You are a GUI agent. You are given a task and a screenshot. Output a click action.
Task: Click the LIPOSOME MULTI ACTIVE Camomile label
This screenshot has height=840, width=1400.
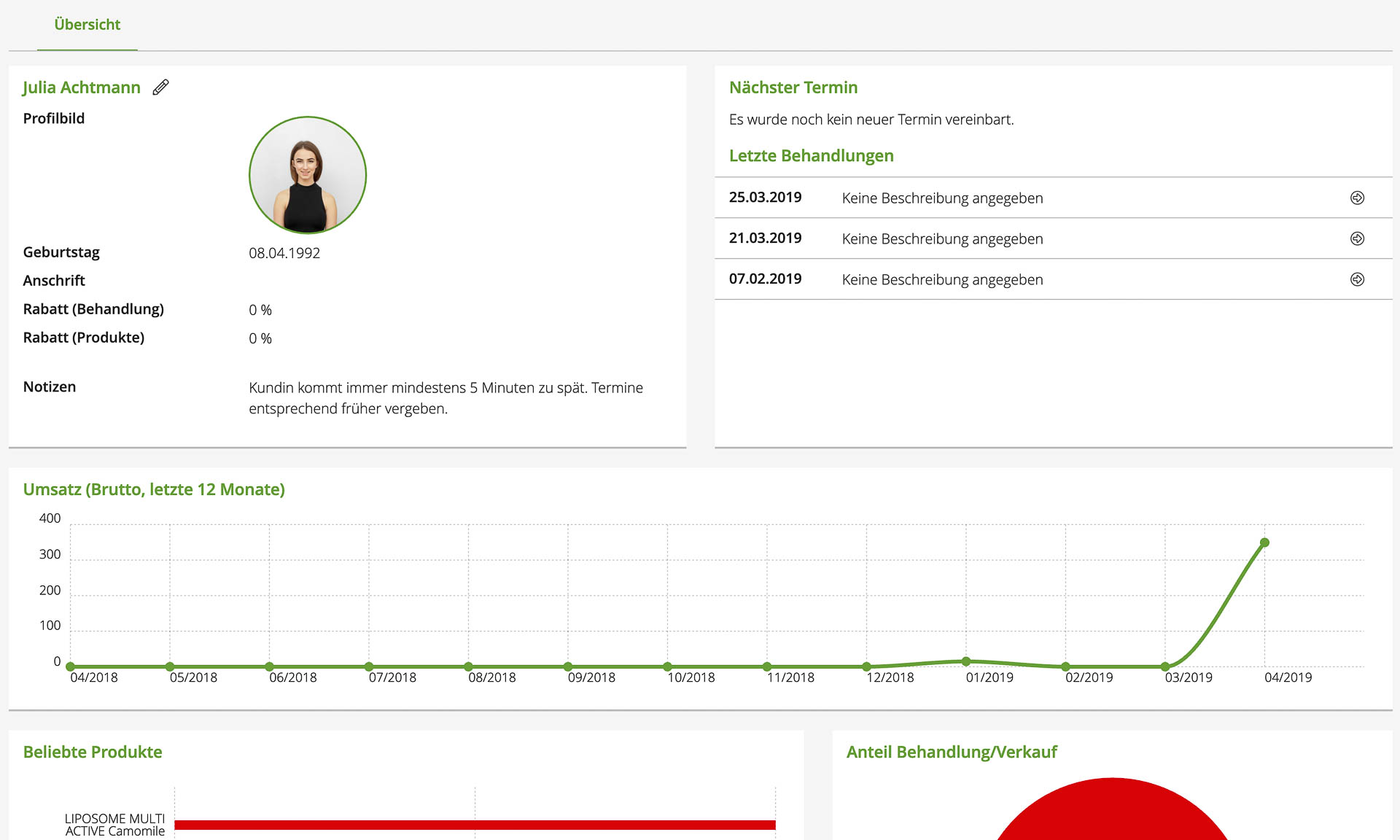click(114, 825)
